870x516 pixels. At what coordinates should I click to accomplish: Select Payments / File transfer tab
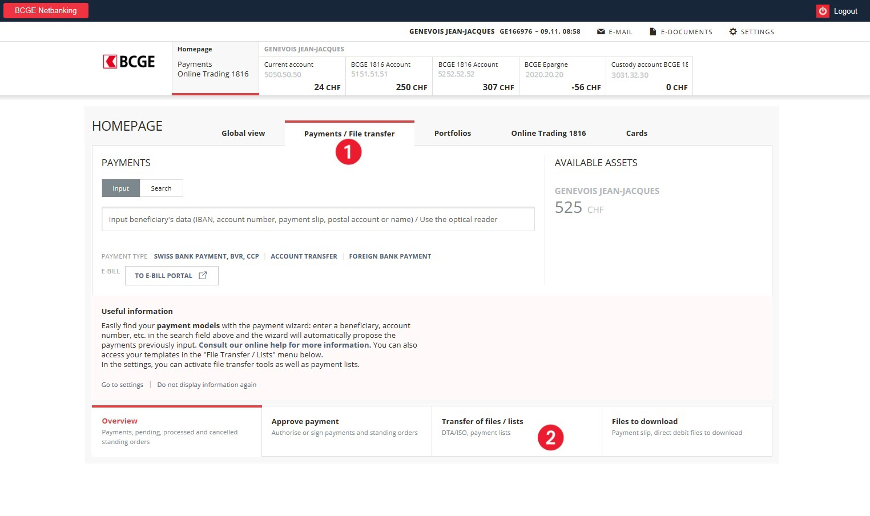(x=349, y=133)
